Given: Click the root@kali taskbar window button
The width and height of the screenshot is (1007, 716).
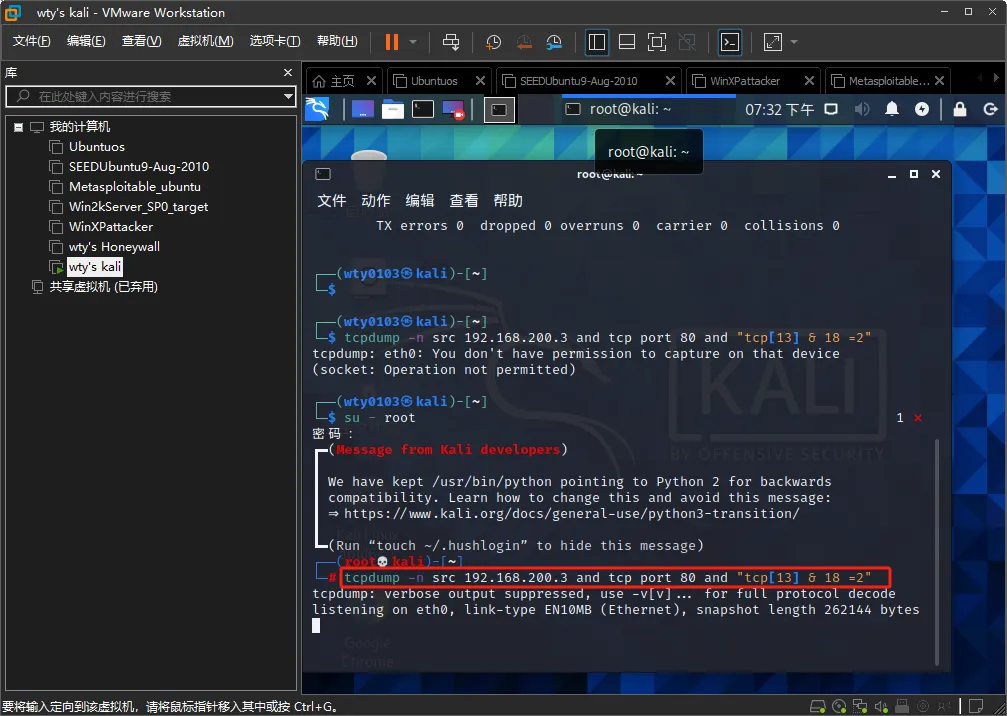Looking at the screenshot, I should pyautogui.click(x=649, y=110).
